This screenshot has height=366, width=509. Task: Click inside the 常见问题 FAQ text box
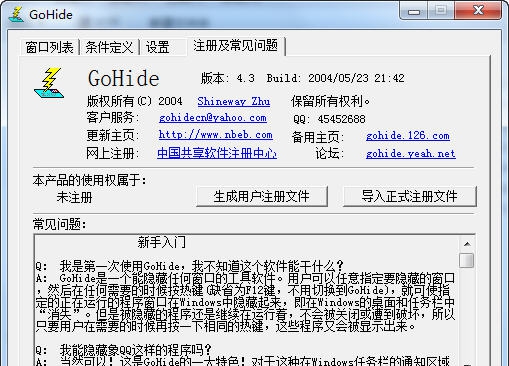tap(247, 300)
